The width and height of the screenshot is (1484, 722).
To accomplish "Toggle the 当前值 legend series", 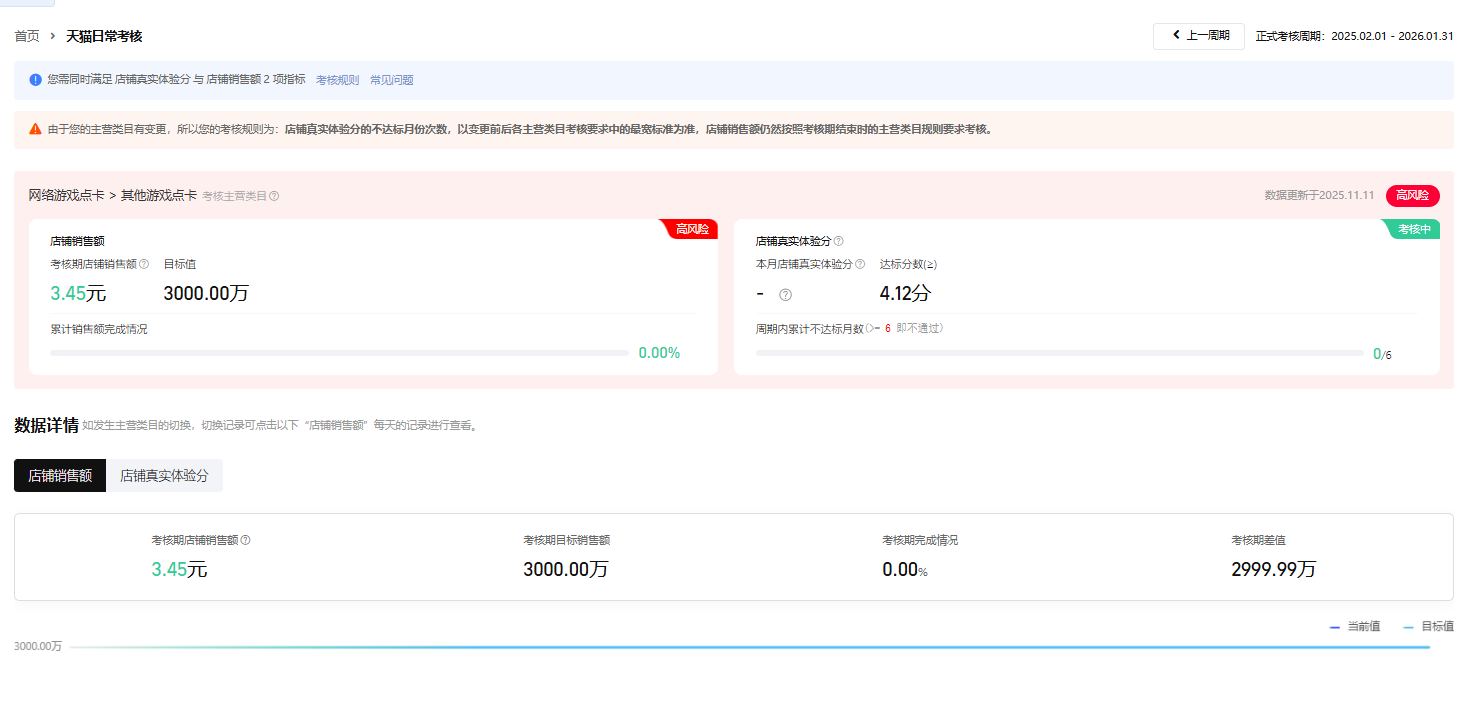I will coord(1355,627).
